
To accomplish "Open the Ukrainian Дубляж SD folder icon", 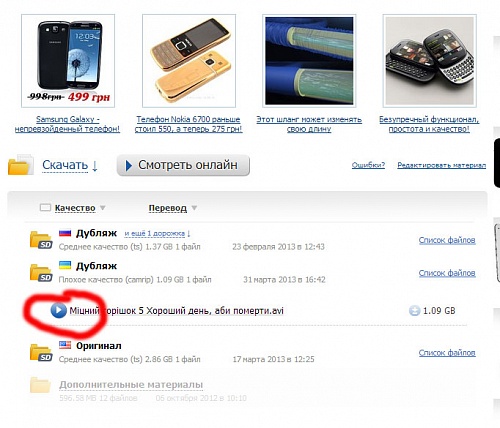I will tap(41, 273).
